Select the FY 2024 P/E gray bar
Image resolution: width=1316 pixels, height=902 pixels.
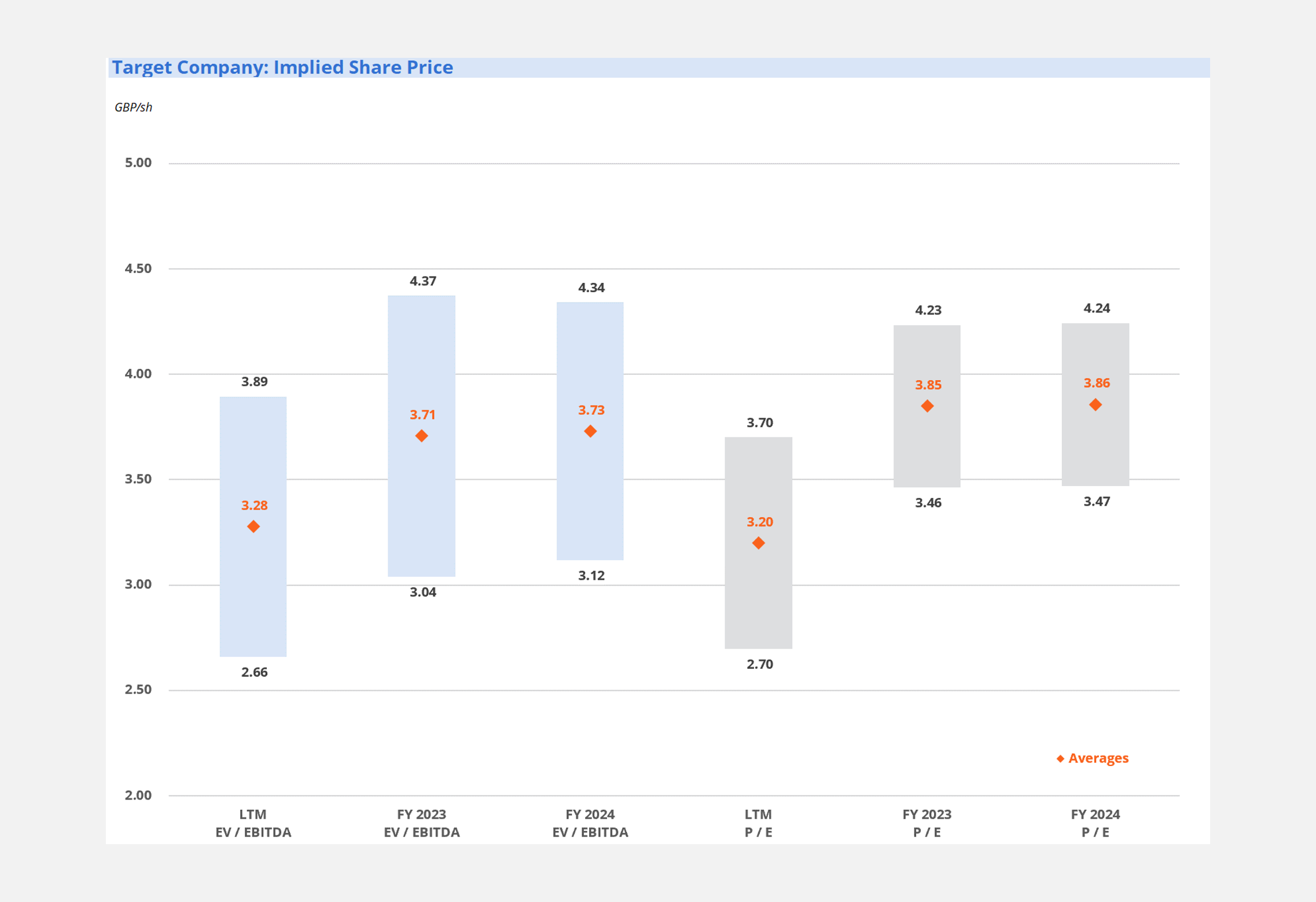(1095, 451)
